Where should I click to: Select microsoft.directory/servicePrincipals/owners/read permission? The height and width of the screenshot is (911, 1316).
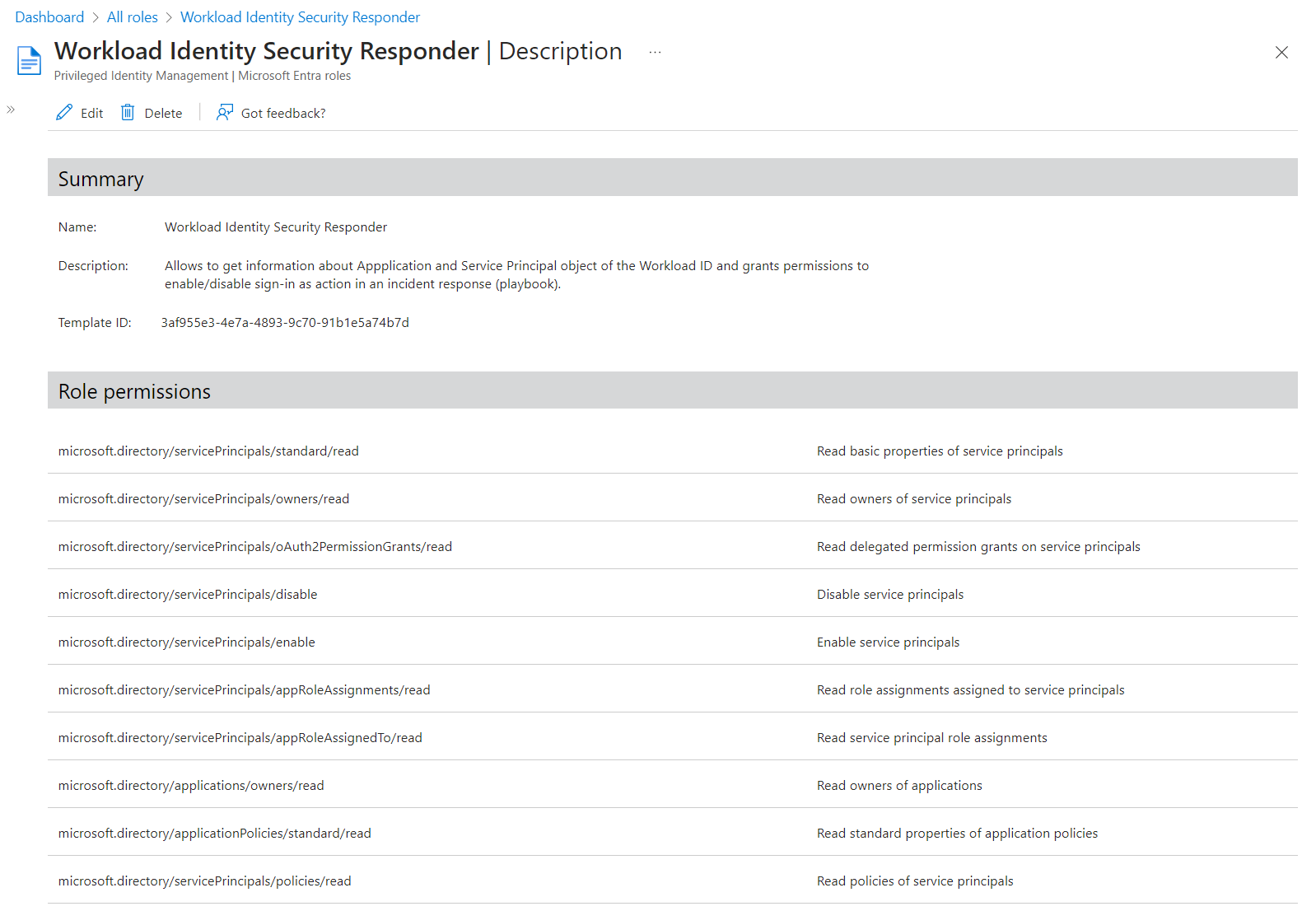coord(203,499)
